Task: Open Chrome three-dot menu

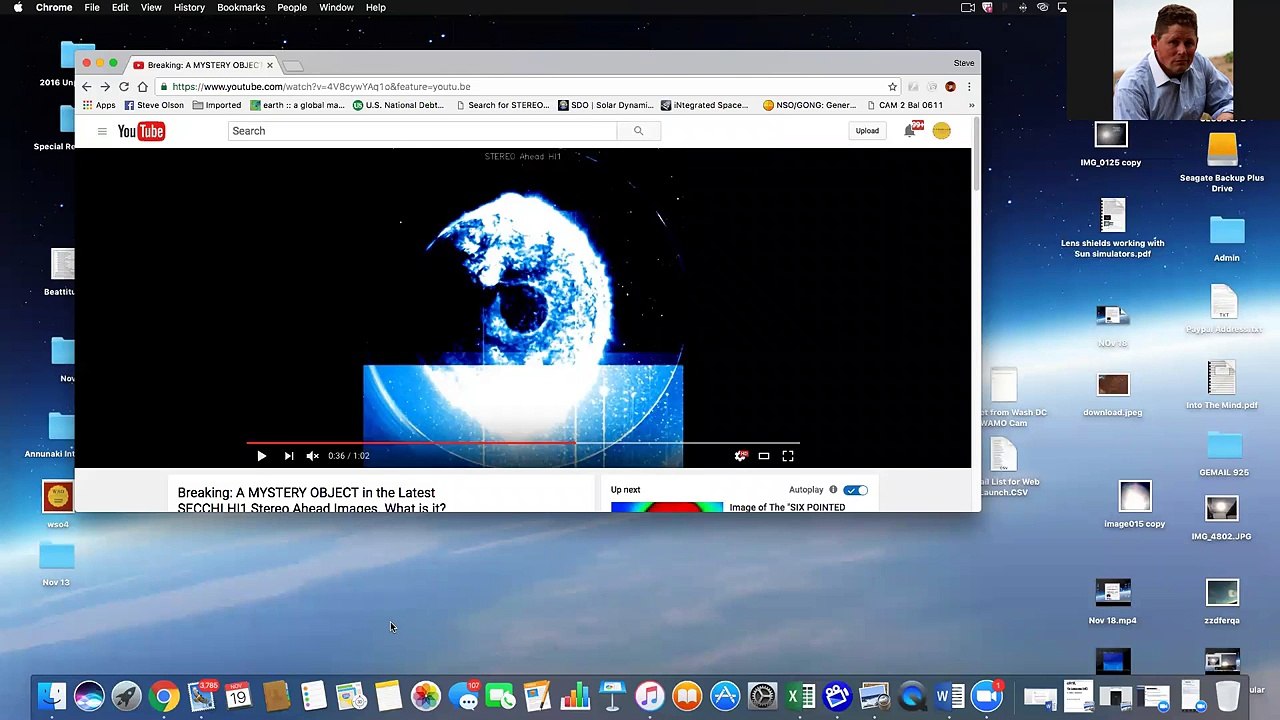Action: coord(969,87)
